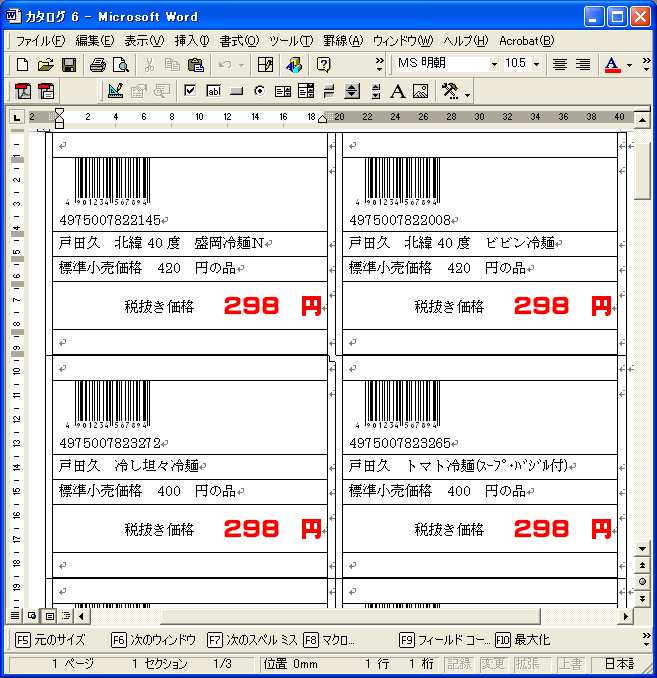Create a new blank document
The width and height of the screenshot is (657, 678).
pyautogui.click(x=22, y=65)
